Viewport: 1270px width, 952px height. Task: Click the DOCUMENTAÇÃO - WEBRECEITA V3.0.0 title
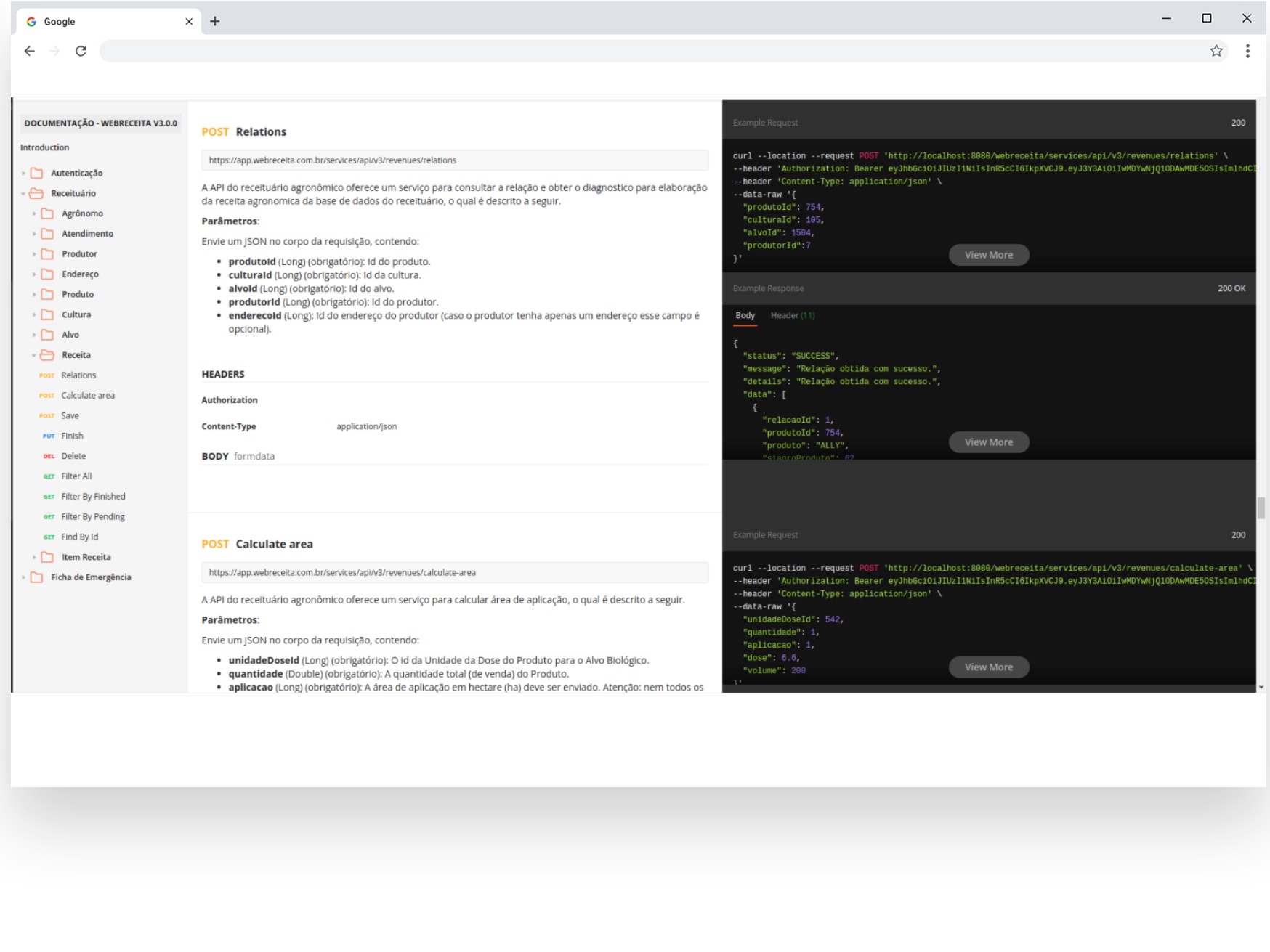[x=101, y=123]
